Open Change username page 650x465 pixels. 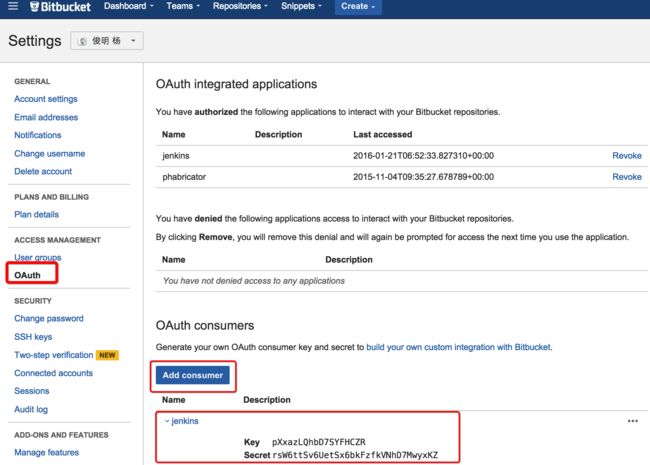pyautogui.click(x=49, y=153)
